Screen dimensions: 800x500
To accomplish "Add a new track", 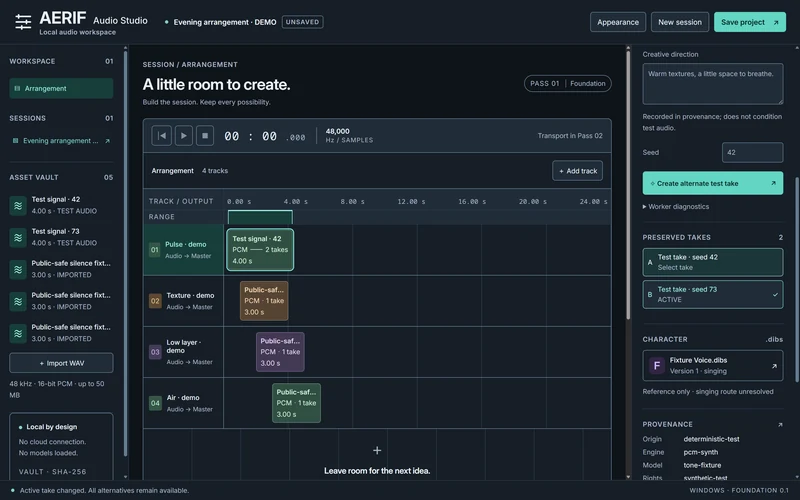I will (578, 171).
